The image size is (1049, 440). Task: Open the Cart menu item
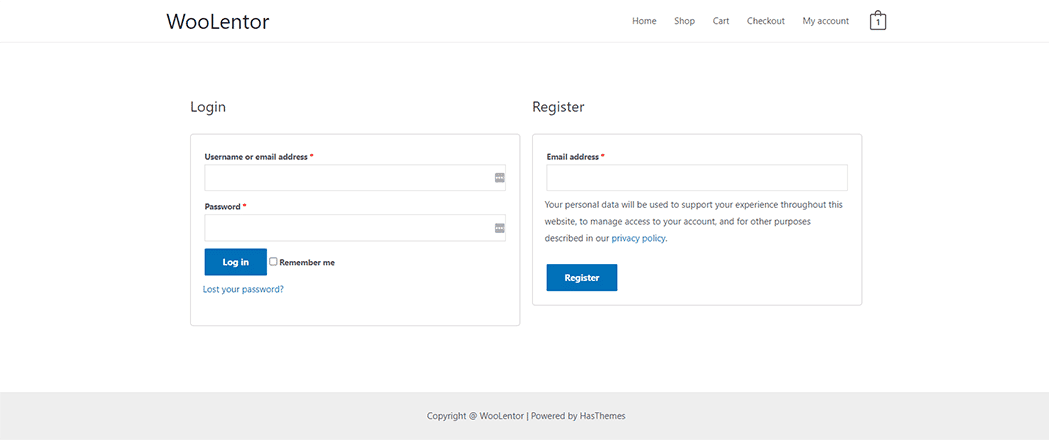721,21
